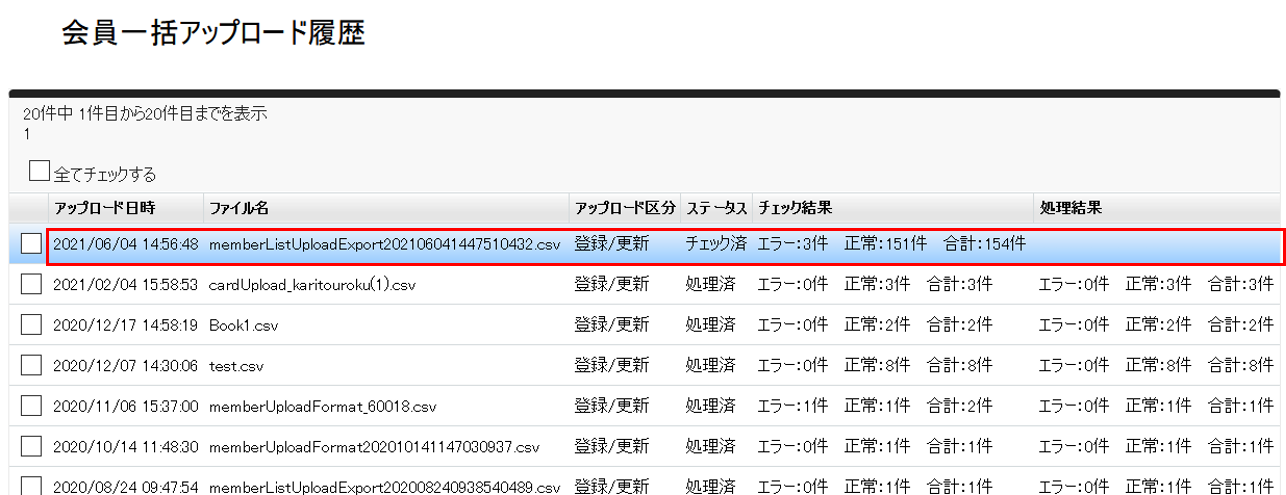
Task: Select the checkbox for the 2020/08/24 upload row
Action: [31, 486]
